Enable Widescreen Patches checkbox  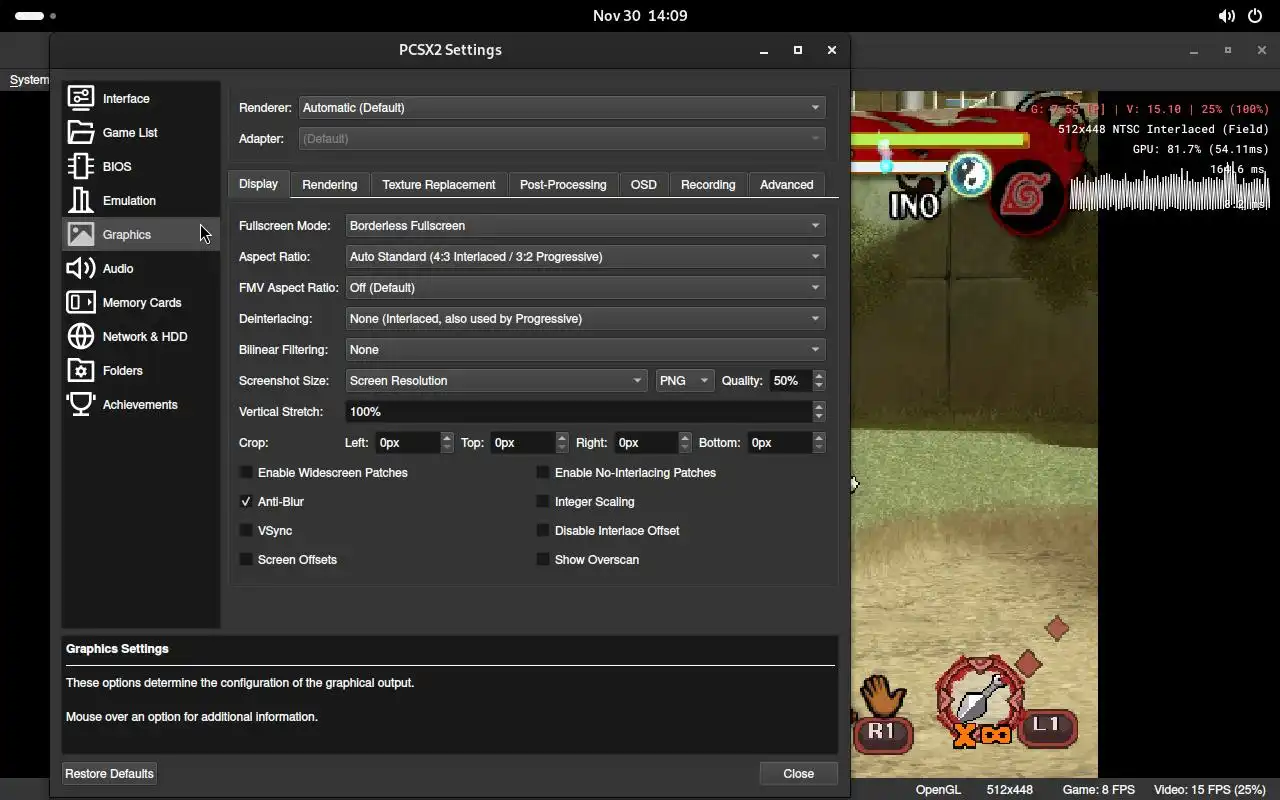(246, 472)
